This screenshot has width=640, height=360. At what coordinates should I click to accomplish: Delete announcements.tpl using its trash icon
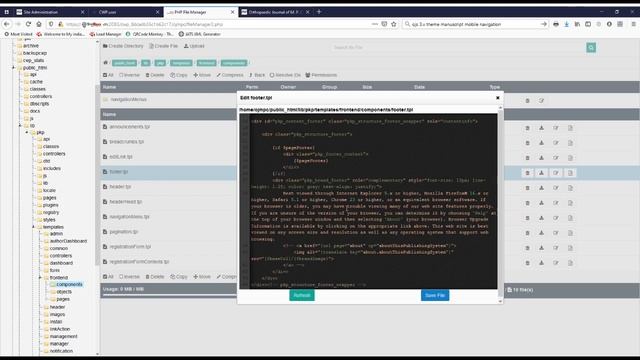(x=527, y=128)
